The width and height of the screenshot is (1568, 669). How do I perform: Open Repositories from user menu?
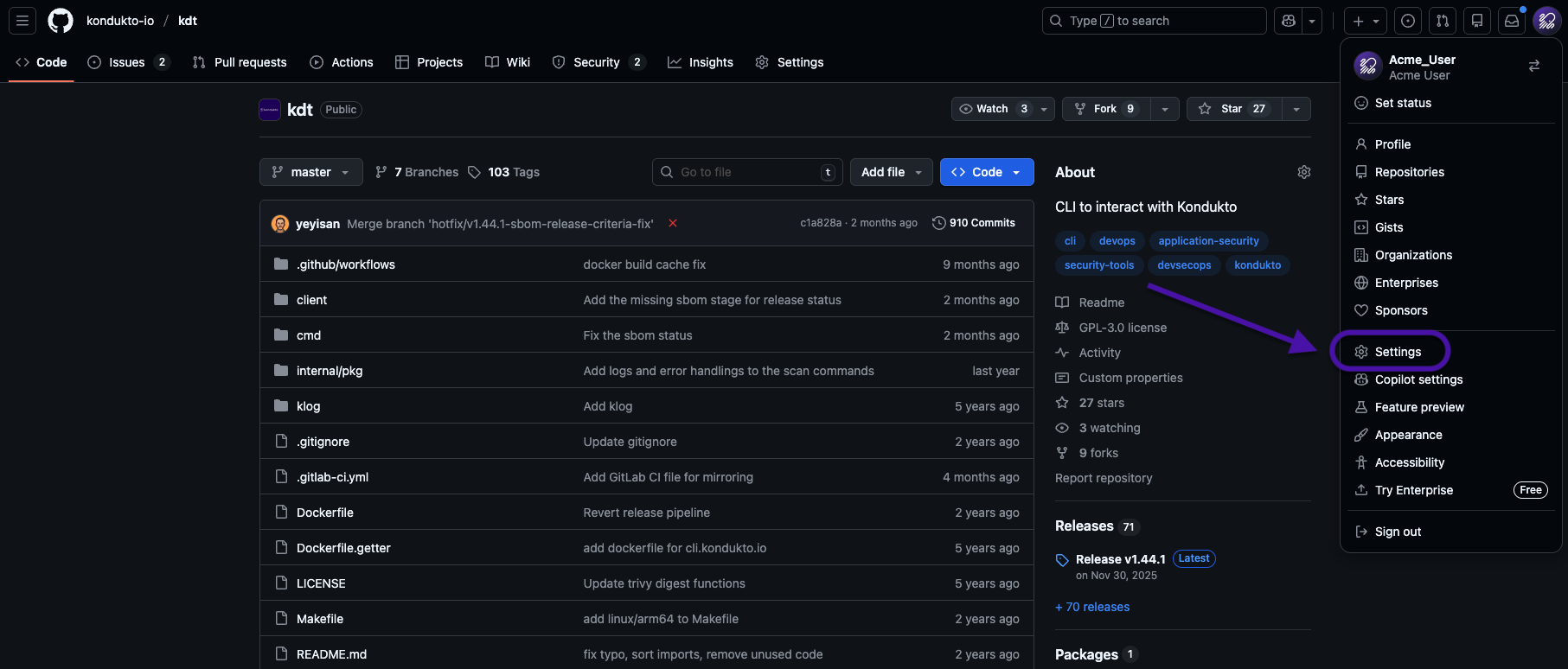pos(1451,172)
